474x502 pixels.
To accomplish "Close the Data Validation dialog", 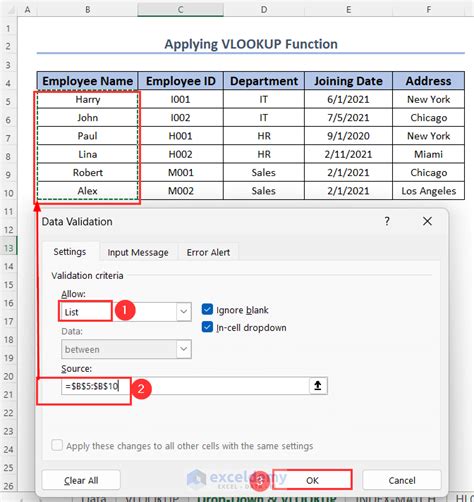I will [427, 221].
